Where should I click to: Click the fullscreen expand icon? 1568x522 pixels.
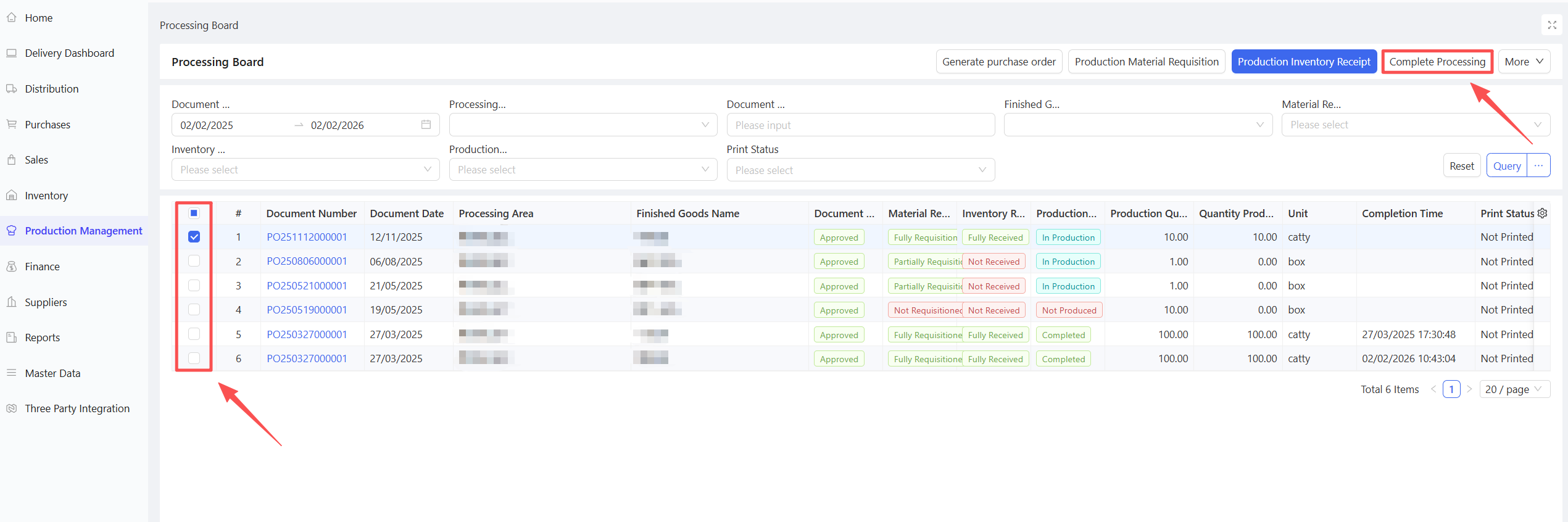[1551, 25]
